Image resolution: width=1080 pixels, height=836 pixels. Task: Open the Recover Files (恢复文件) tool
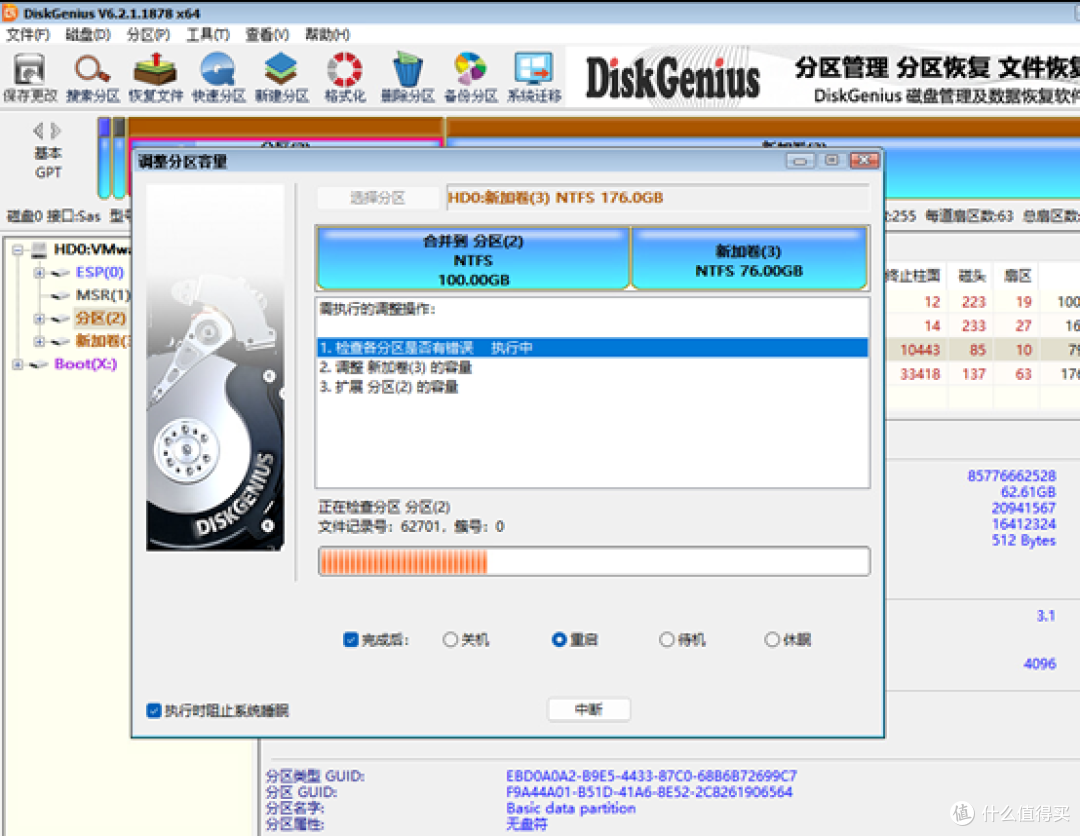point(156,77)
